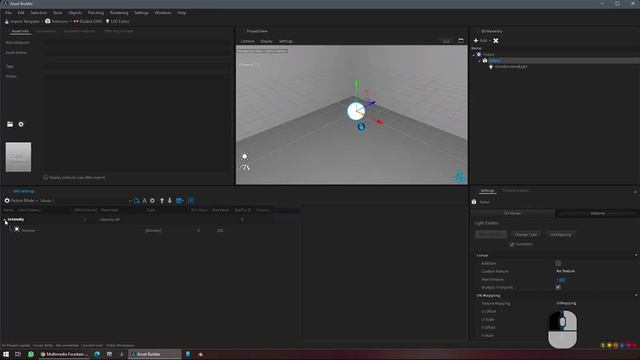This screenshot has width=640, height=360.
Task: Click the Disable DMX toolbar button
Action: [x=87, y=21]
